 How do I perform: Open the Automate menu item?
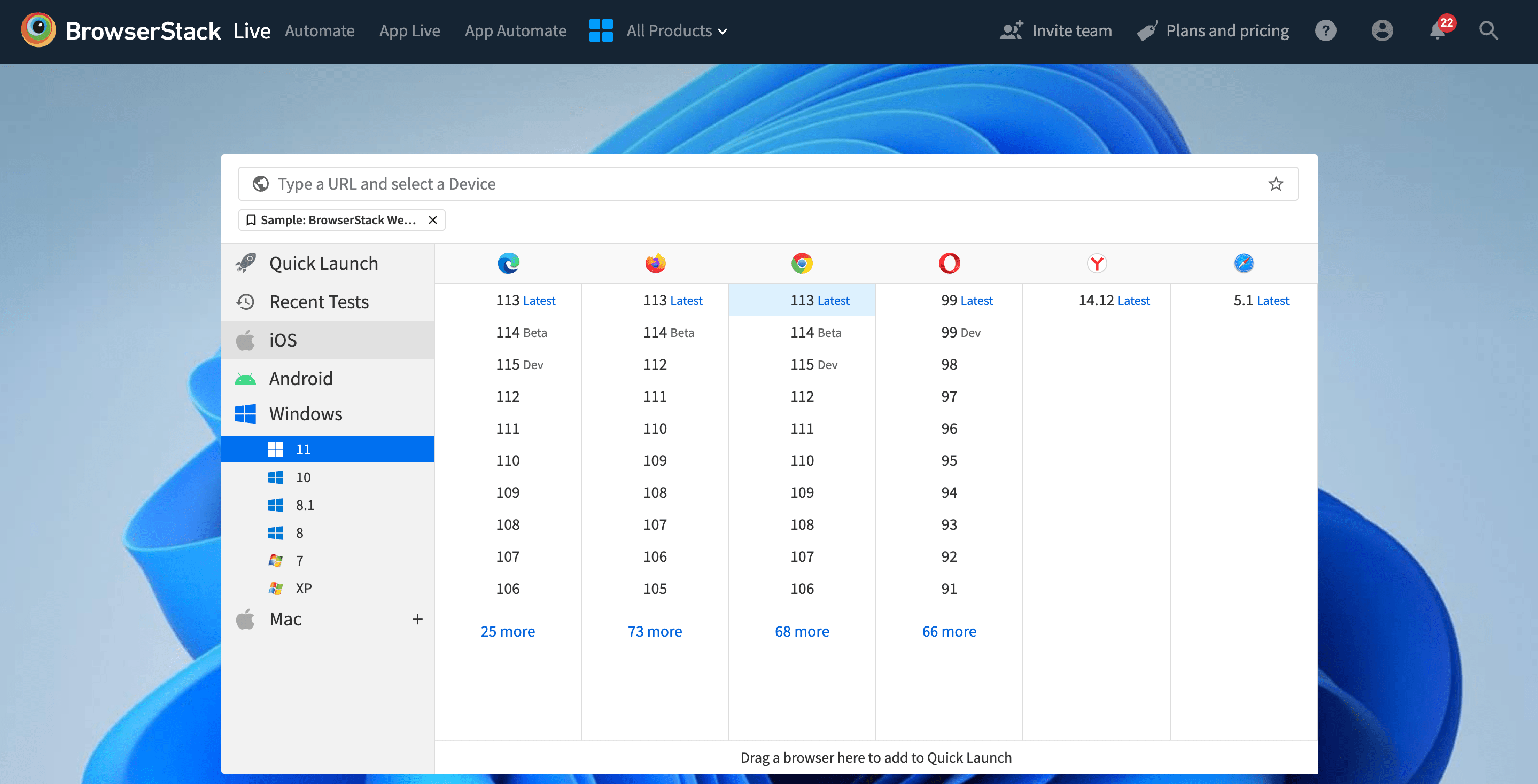pyautogui.click(x=320, y=30)
